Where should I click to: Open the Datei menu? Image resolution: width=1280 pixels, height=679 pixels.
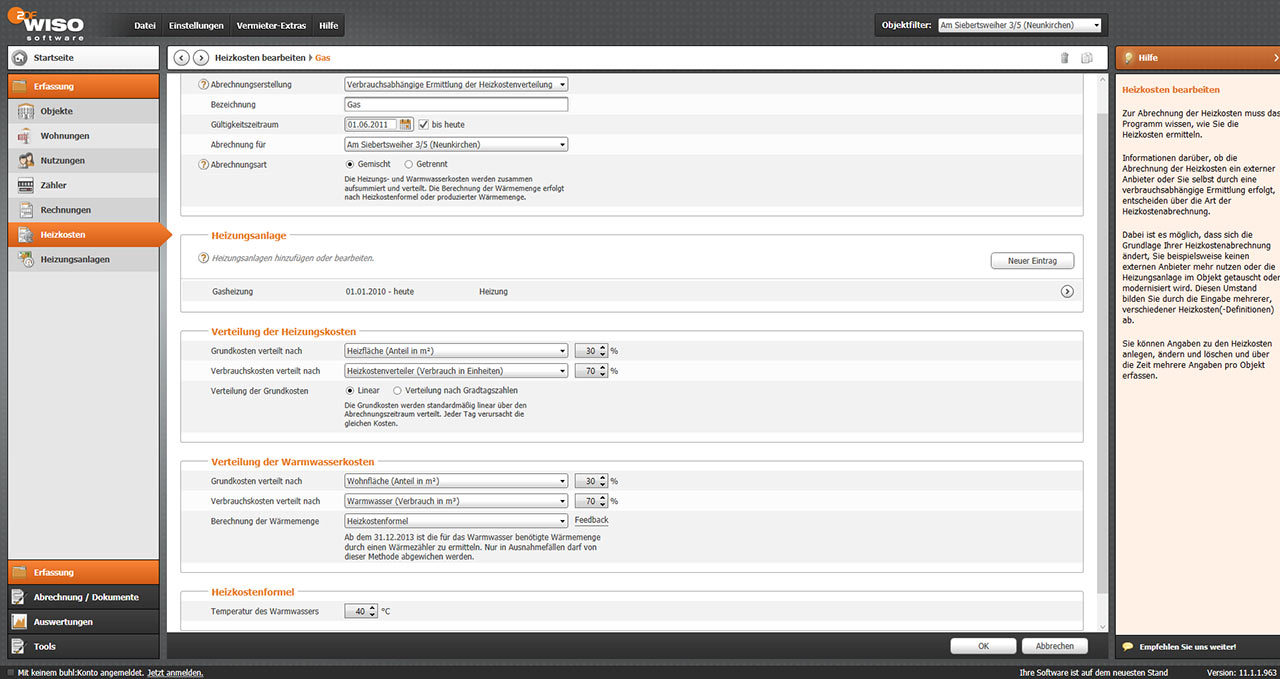tap(145, 25)
